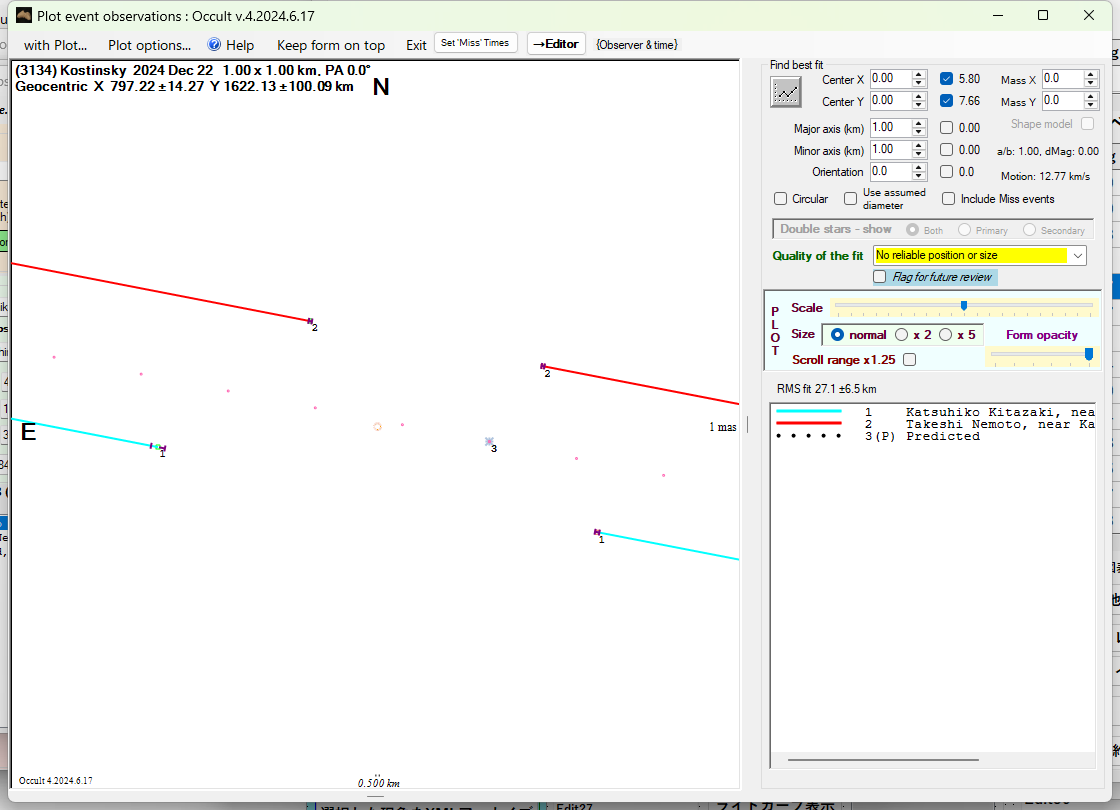Toggle Flag for future review checkbox

[x=880, y=277]
